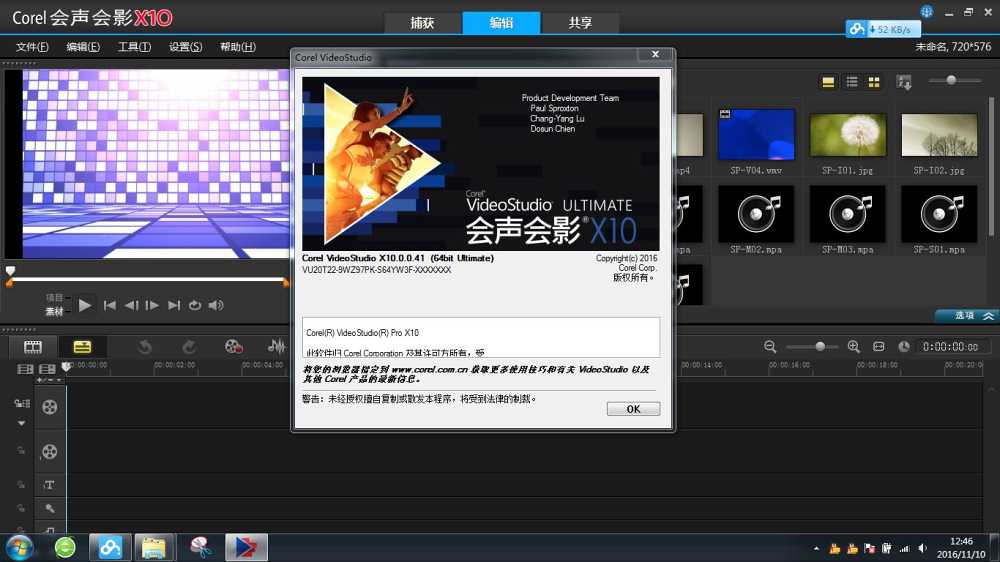The height and width of the screenshot is (562, 1000).
Task: Adjust the timeline zoom slider
Action: click(820, 346)
